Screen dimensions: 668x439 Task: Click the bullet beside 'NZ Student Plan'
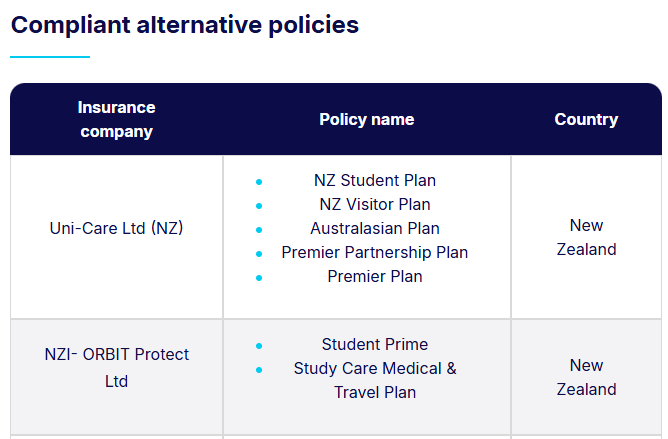pyautogui.click(x=259, y=182)
